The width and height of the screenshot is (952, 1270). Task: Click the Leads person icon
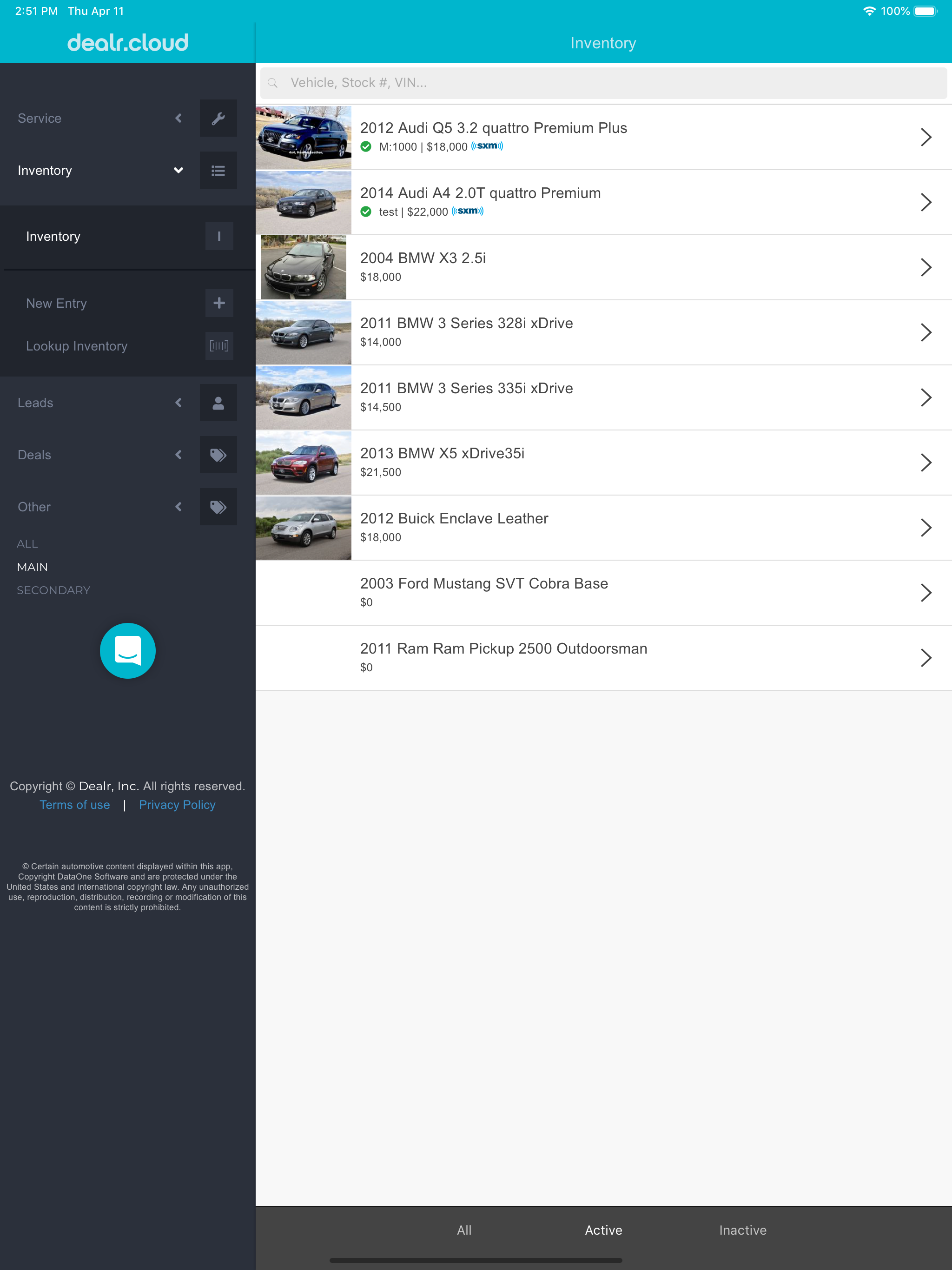(x=218, y=403)
